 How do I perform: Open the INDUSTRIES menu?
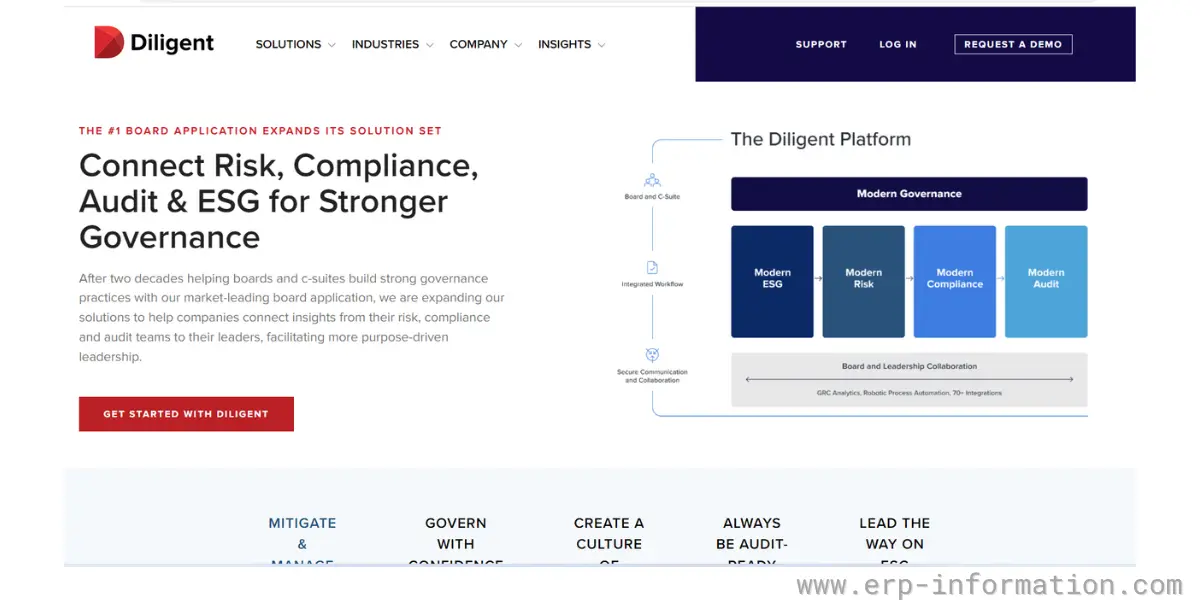coord(385,44)
